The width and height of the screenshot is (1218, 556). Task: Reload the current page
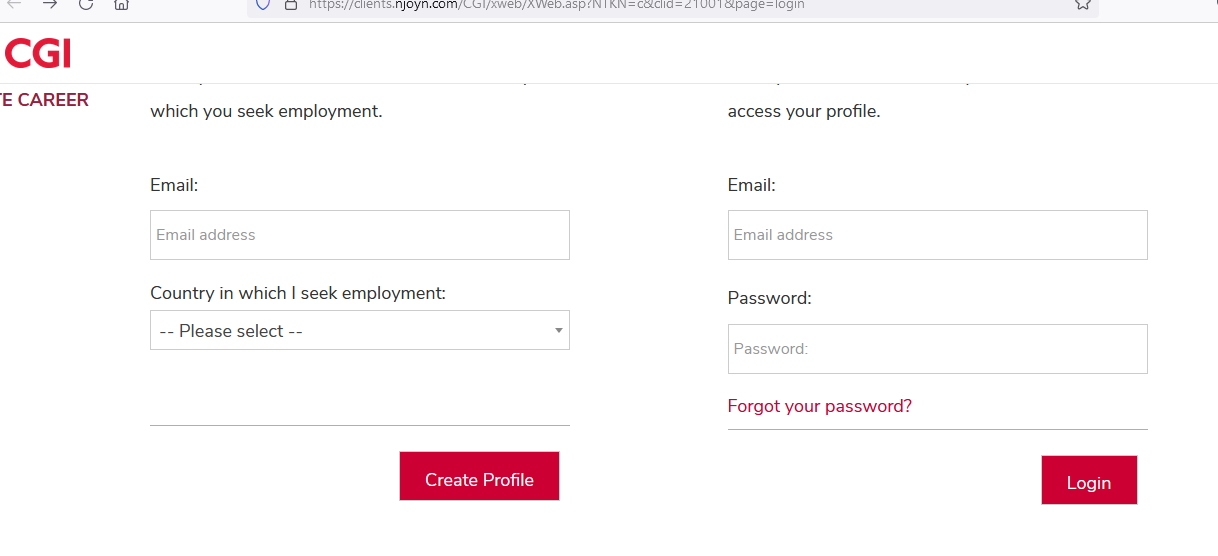(x=86, y=4)
